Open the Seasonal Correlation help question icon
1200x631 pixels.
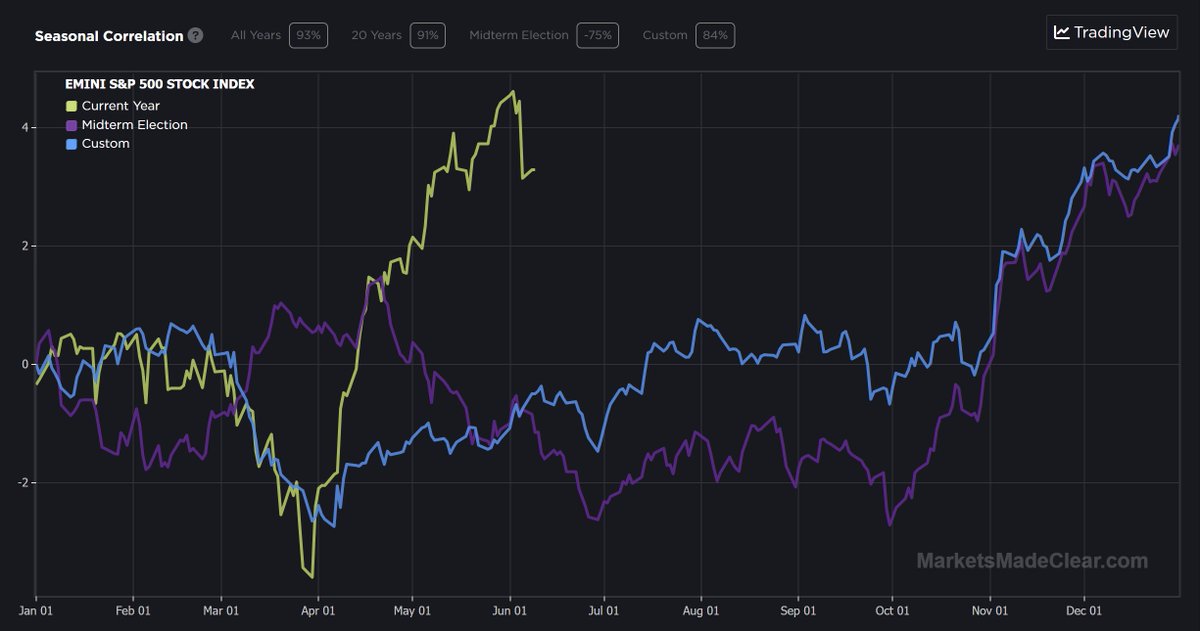(195, 35)
